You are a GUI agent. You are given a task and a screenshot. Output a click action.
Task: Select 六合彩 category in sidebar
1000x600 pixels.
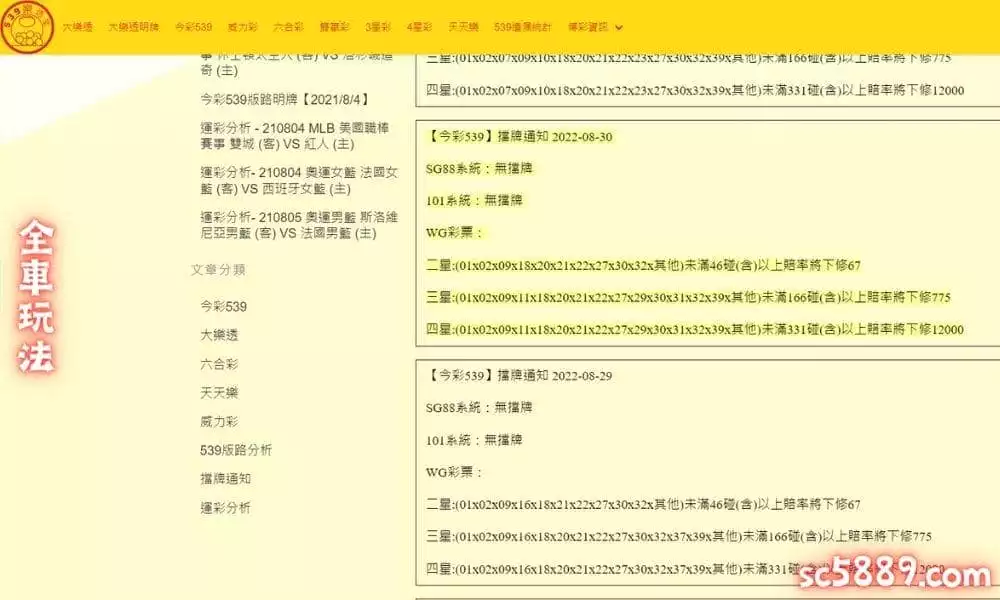219,364
